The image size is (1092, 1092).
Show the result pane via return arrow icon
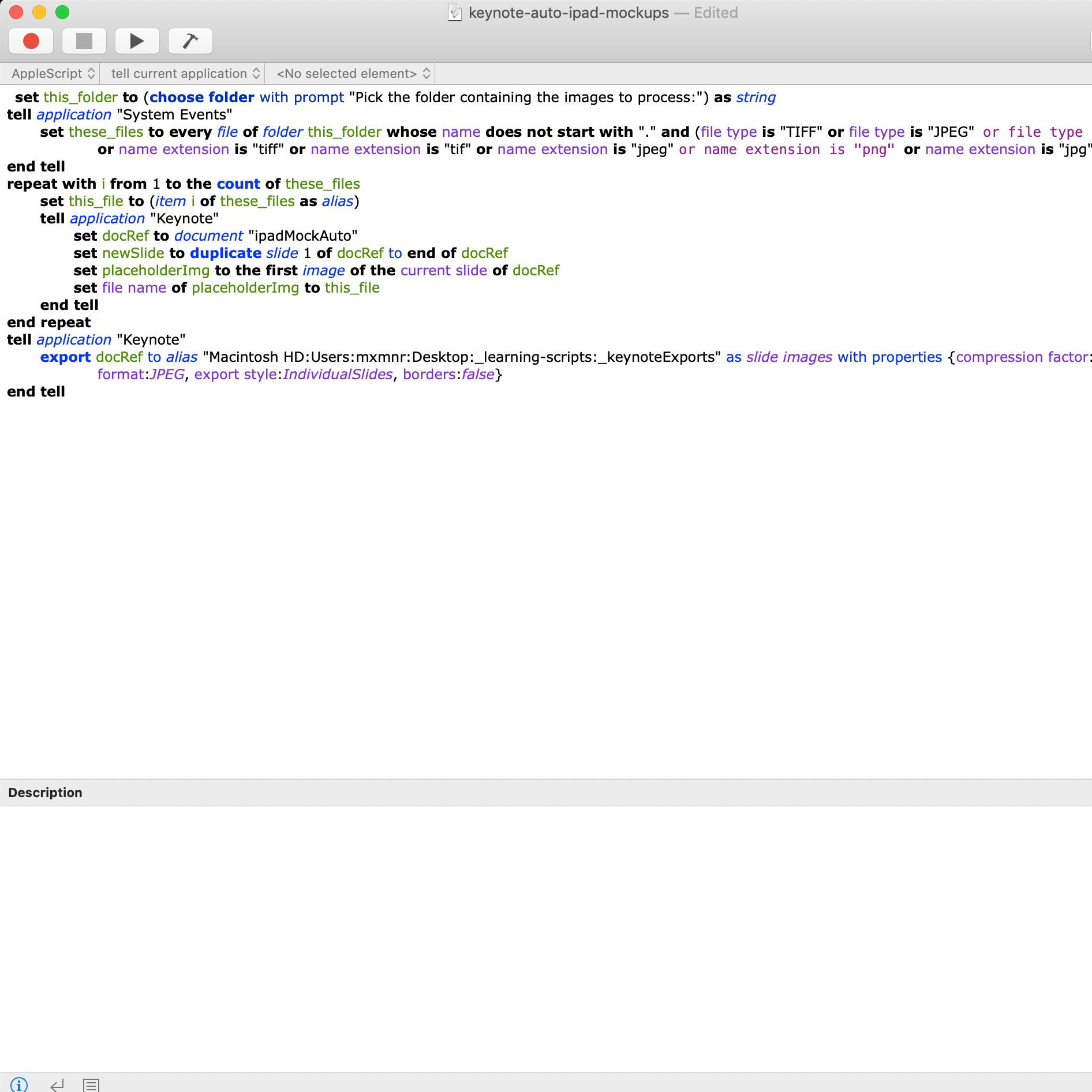tap(57, 1085)
